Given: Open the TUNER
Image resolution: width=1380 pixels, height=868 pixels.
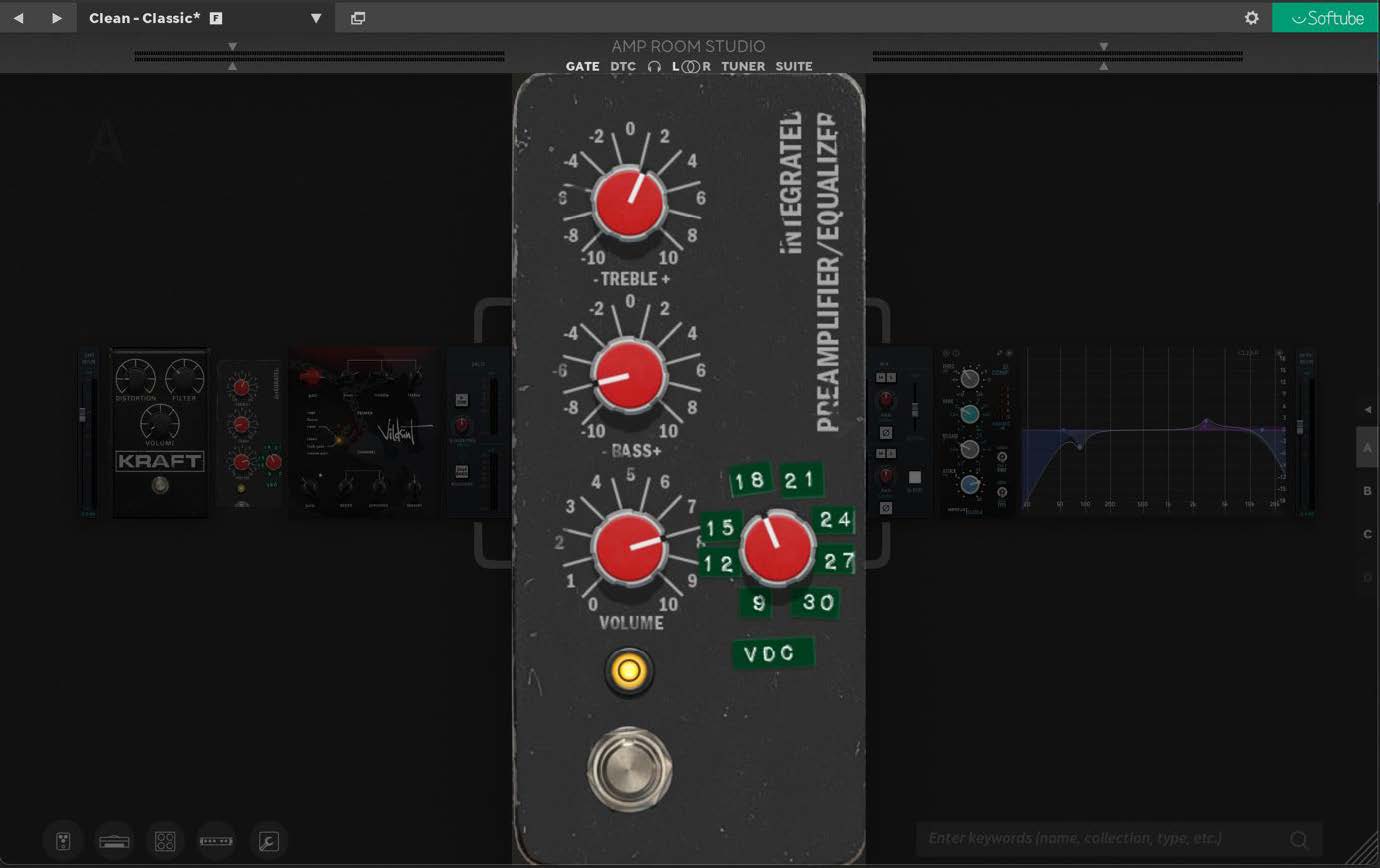Looking at the screenshot, I should 743,67.
